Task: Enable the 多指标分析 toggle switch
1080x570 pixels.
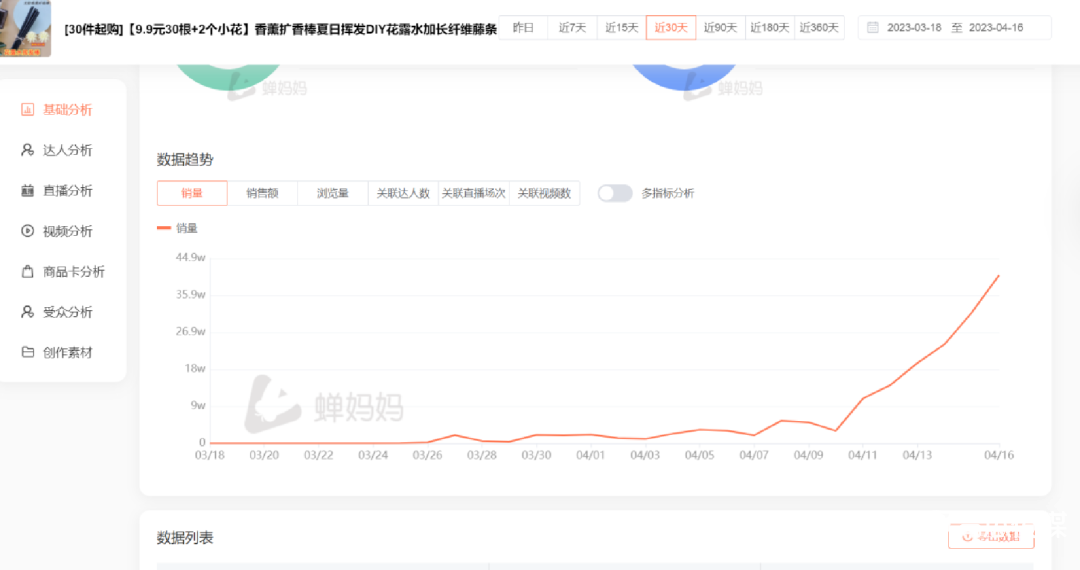Action: click(614, 193)
